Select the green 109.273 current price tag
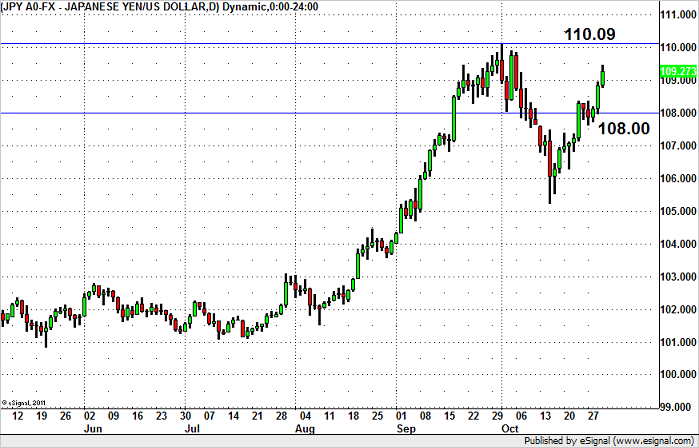699x448 pixels. click(678, 71)
